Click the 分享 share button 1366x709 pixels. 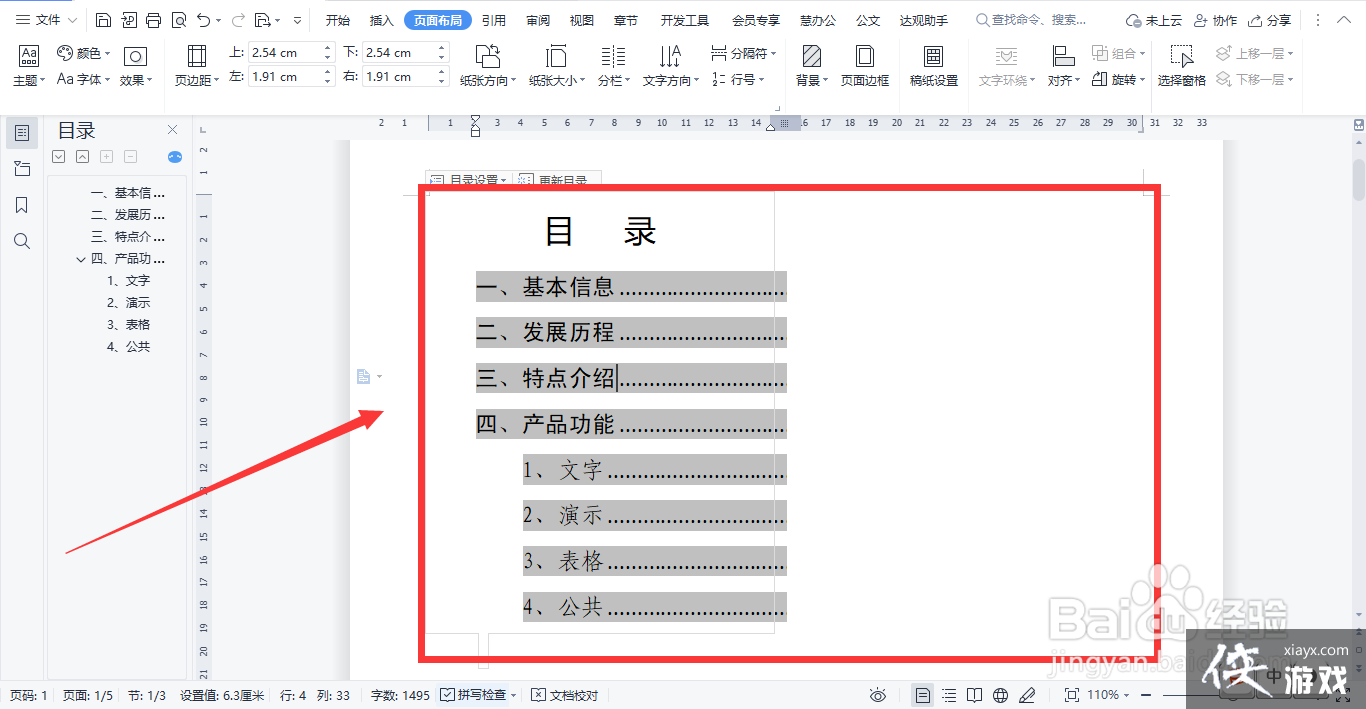click(1269, 20)
